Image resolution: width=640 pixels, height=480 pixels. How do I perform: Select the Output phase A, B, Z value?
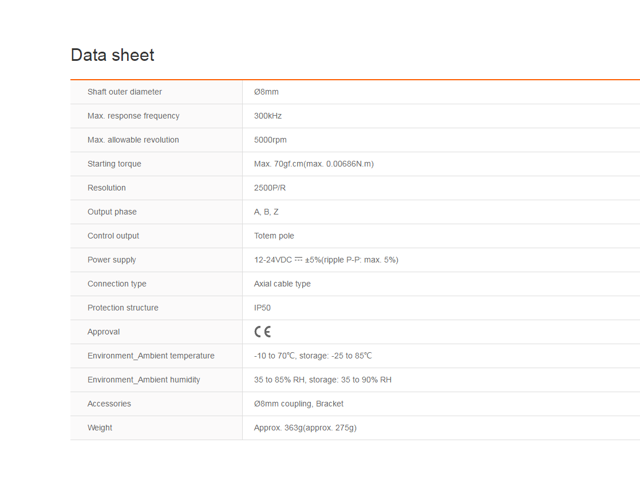point(266,212)
